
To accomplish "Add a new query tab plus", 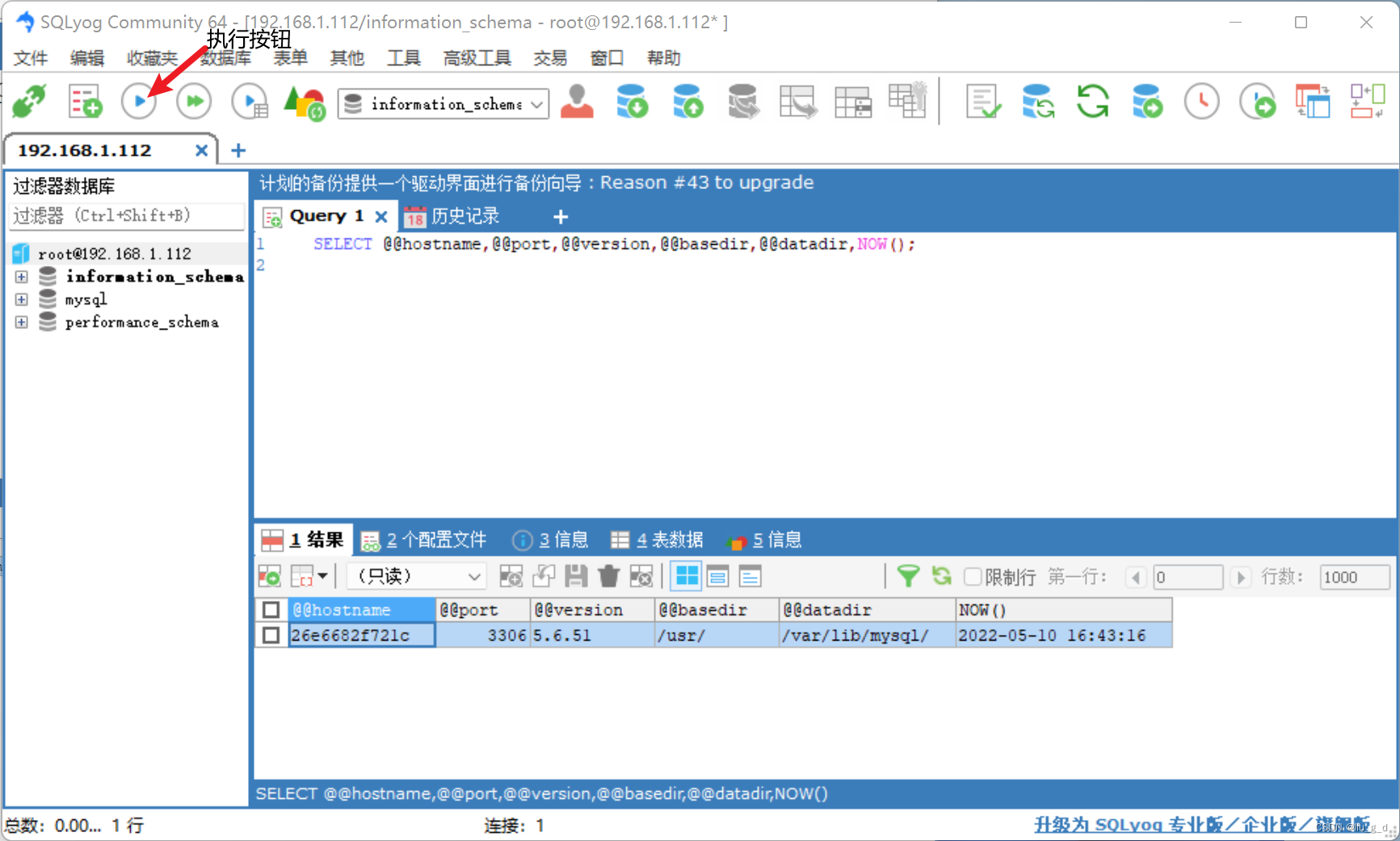I will click(561, 217).
